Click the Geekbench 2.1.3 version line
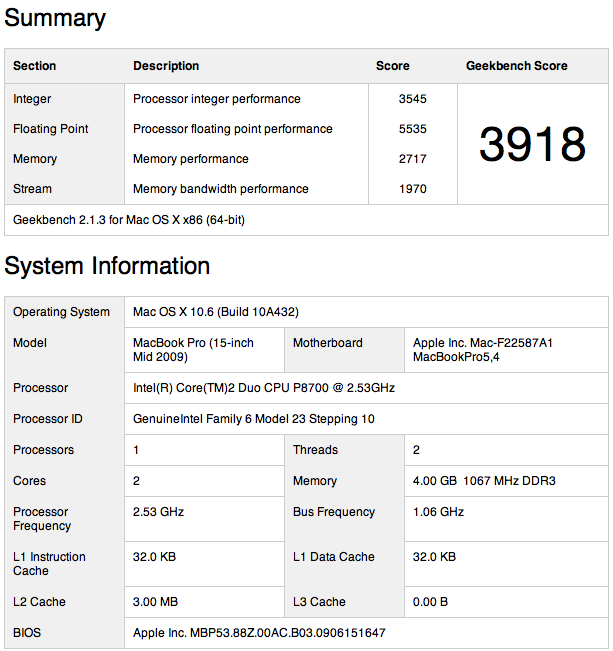The width and height of the screenshot is (613, 651). coord(129,220)
